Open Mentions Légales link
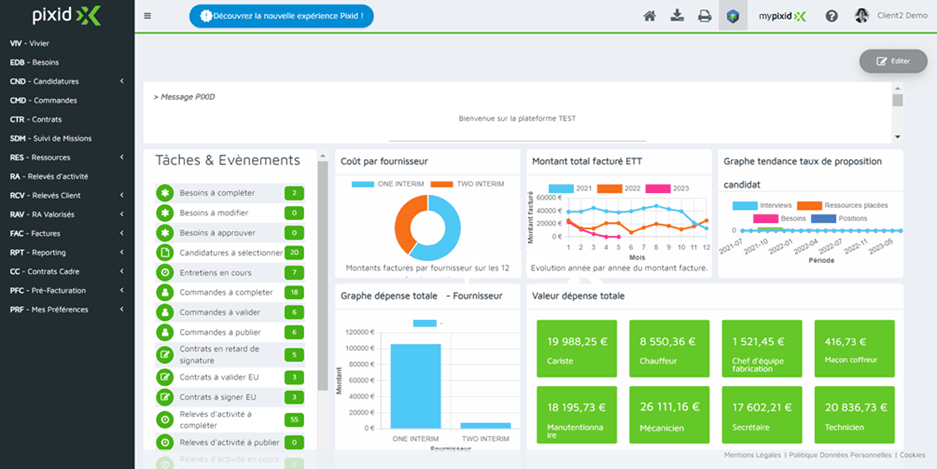The image size is (937, 469). [752, 455]
